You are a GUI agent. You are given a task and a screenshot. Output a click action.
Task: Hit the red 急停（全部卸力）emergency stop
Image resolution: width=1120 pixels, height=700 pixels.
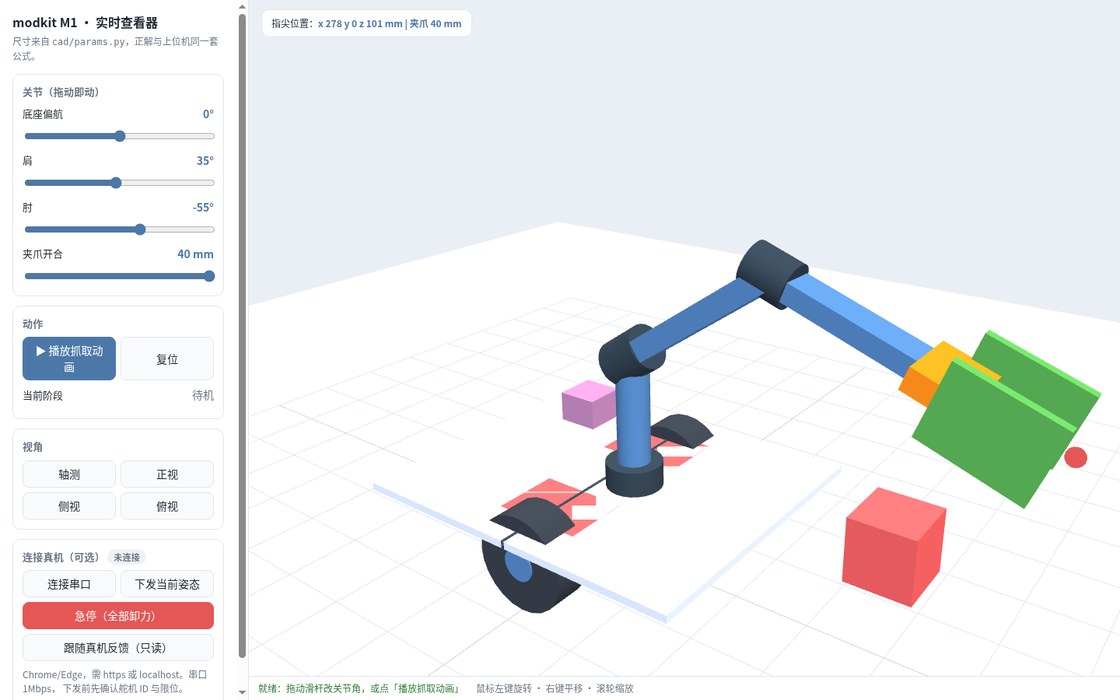click(118, 616)
